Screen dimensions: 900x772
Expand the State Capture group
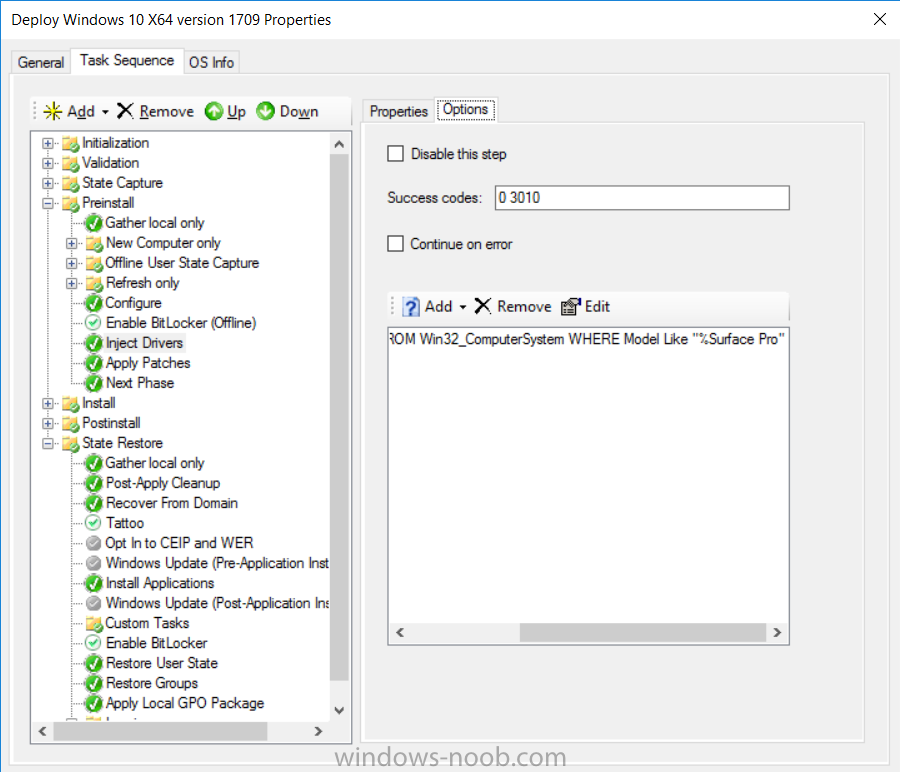point(48,184)
